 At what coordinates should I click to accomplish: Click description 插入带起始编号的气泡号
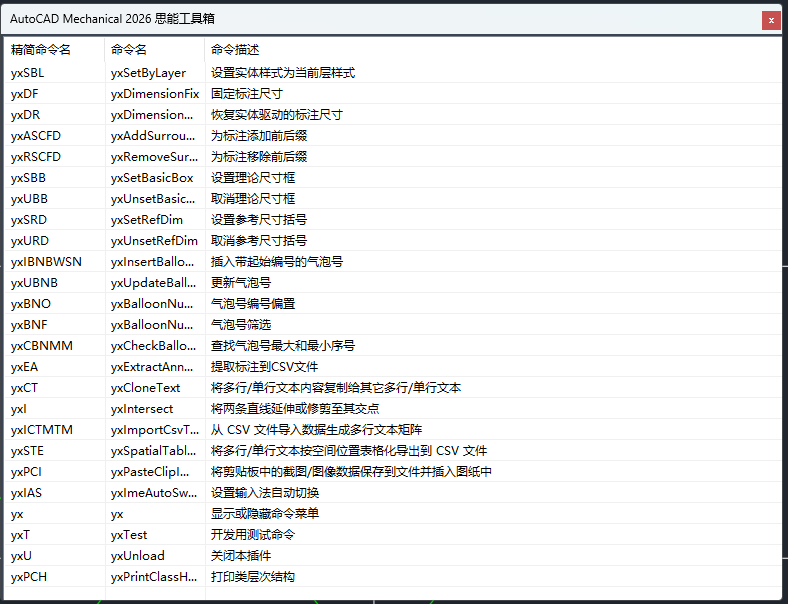pos(277,262)
